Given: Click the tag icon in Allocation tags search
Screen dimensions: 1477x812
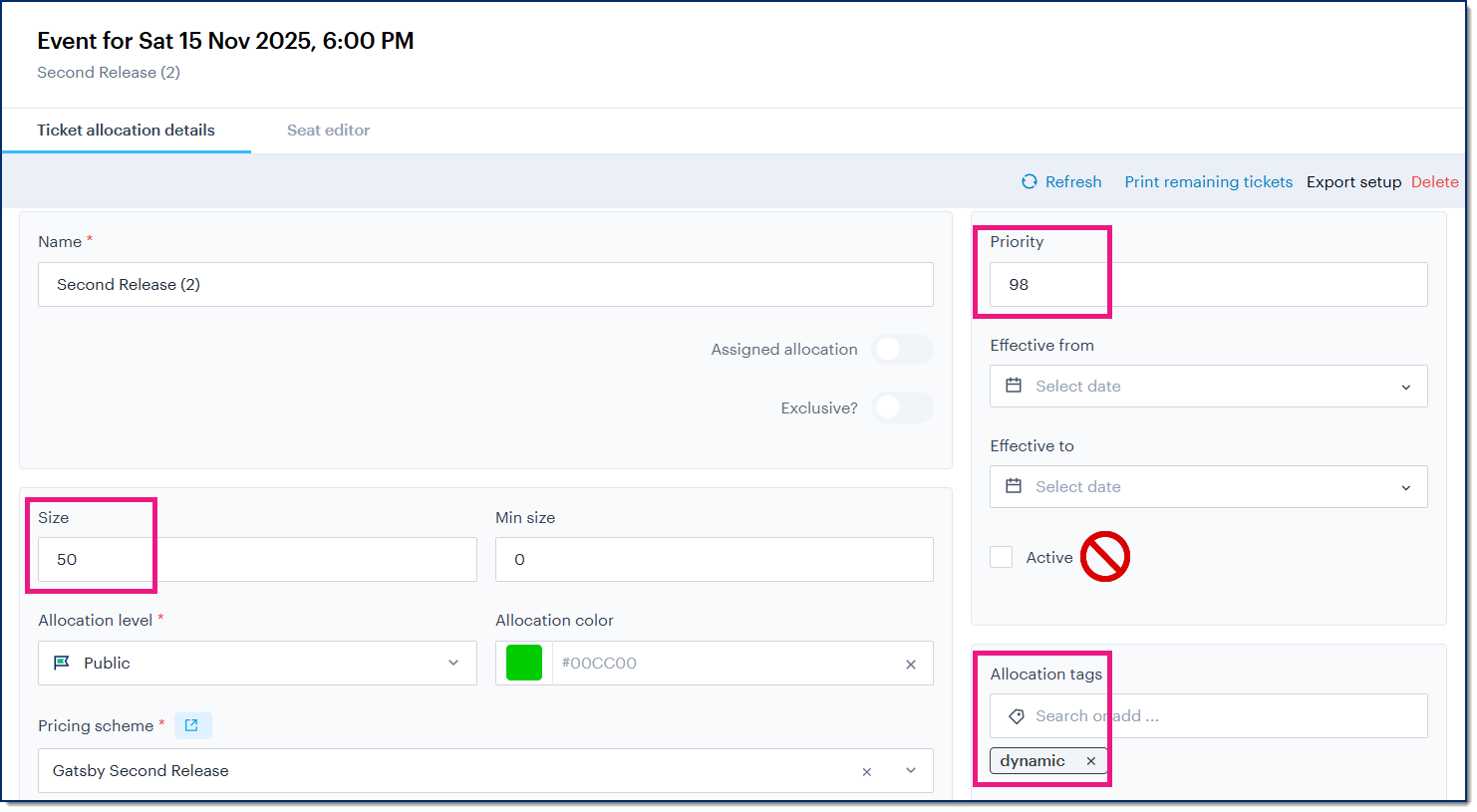Looking at the screenshot, I should pos(1017,716).
